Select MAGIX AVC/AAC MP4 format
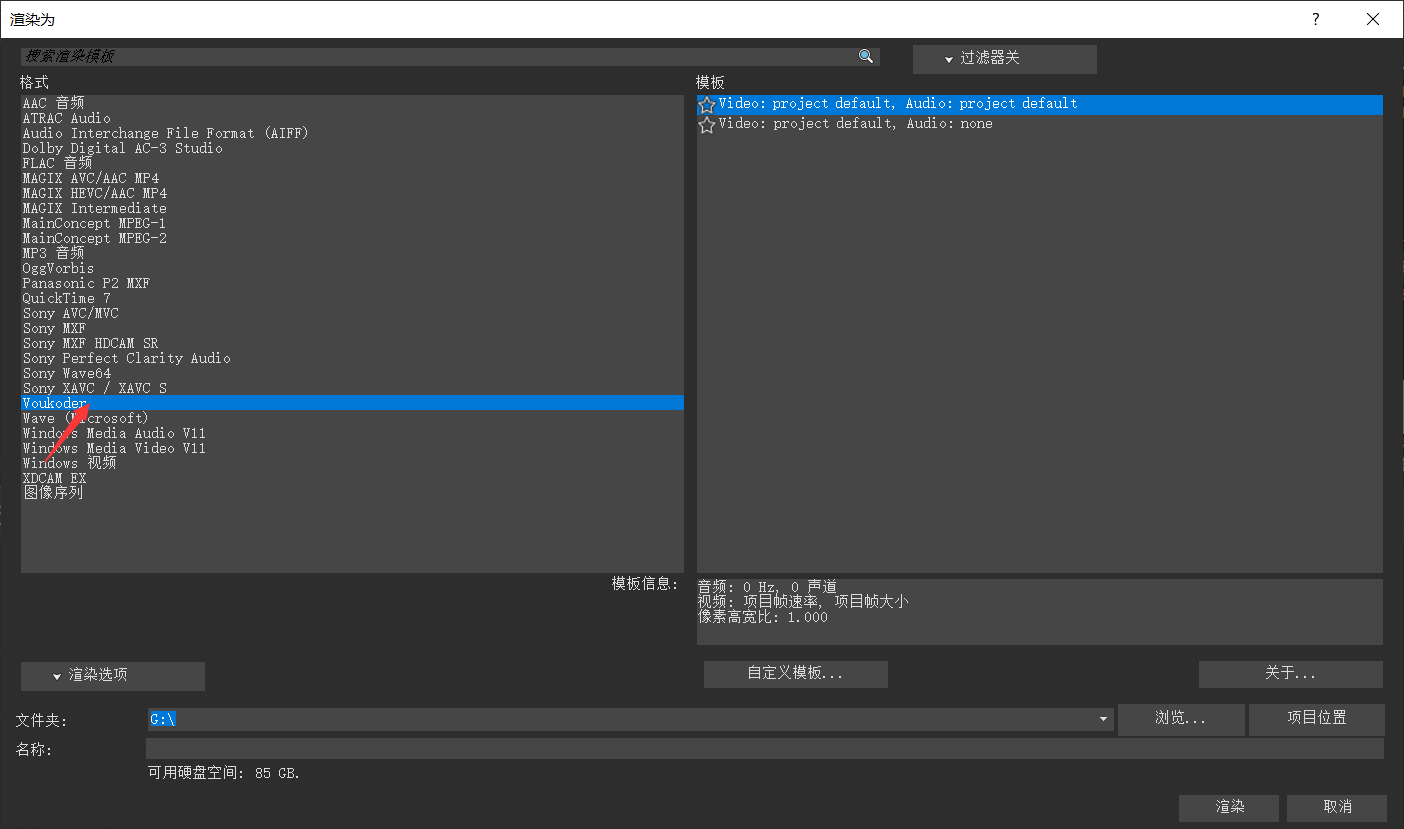This screenshot has height=829, width=1404. click(x=352, y=178)
